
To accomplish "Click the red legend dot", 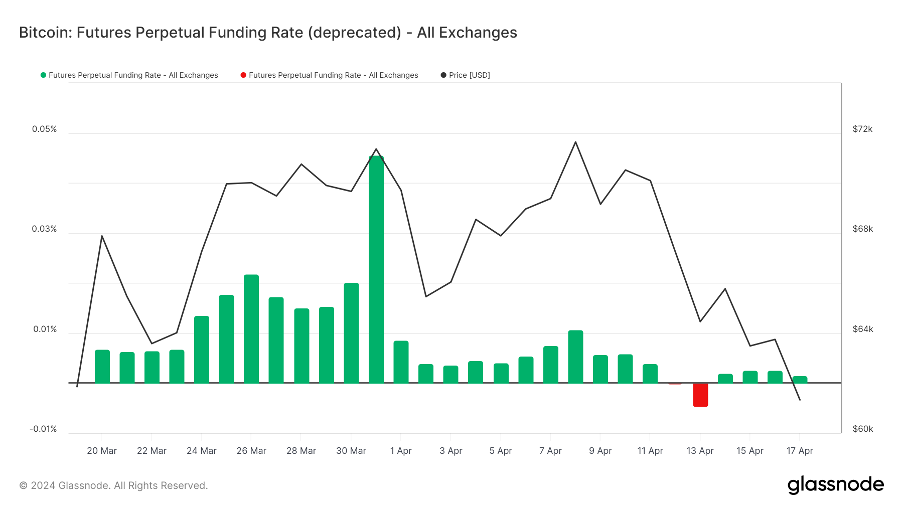I will point(243,75).
